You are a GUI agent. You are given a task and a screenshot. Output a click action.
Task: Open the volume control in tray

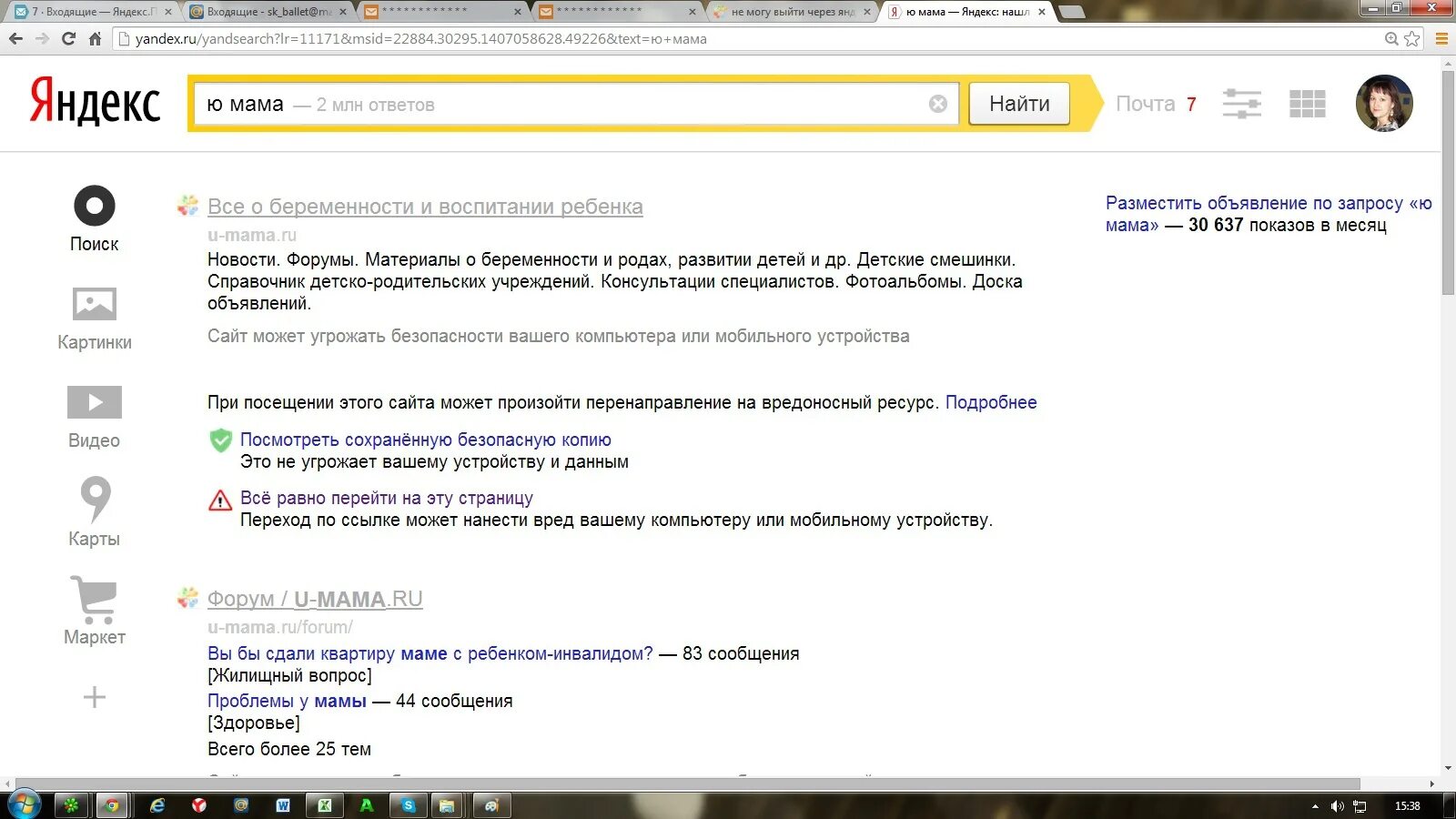pyautogui.click(x=1337, y=806)
